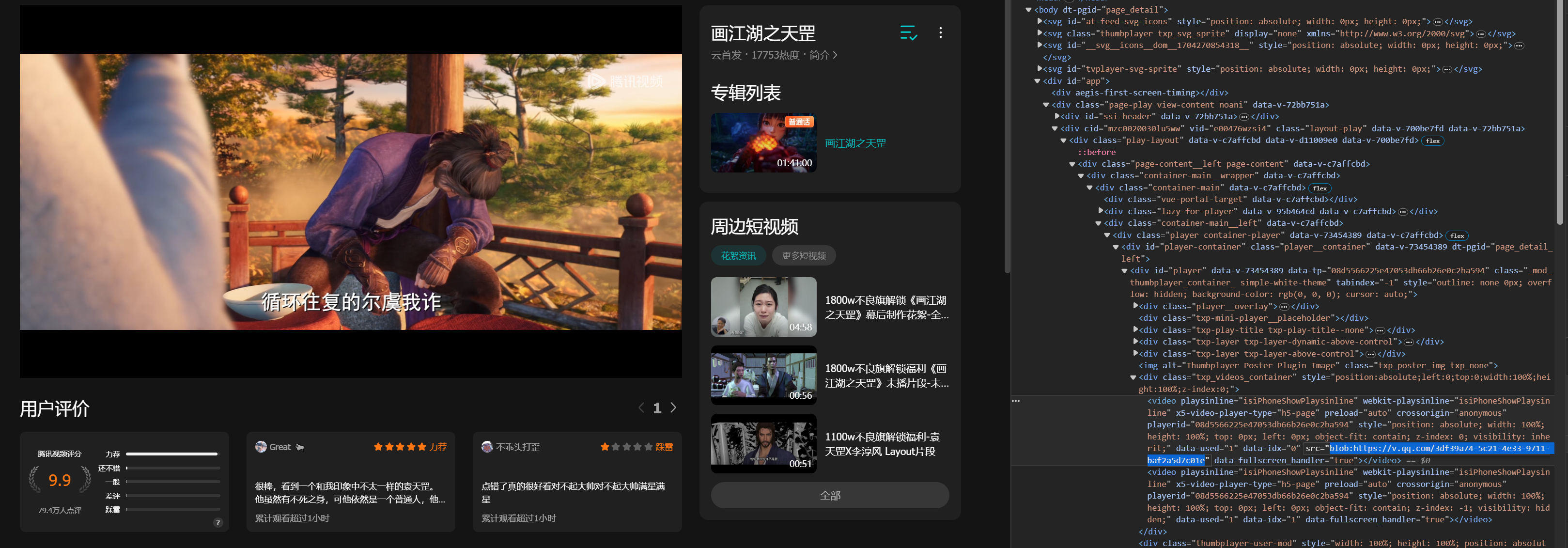This screenshot has width=1568, height=548.
Task: Toggle the flex badge on the player container-player div
Action: 1457,235
